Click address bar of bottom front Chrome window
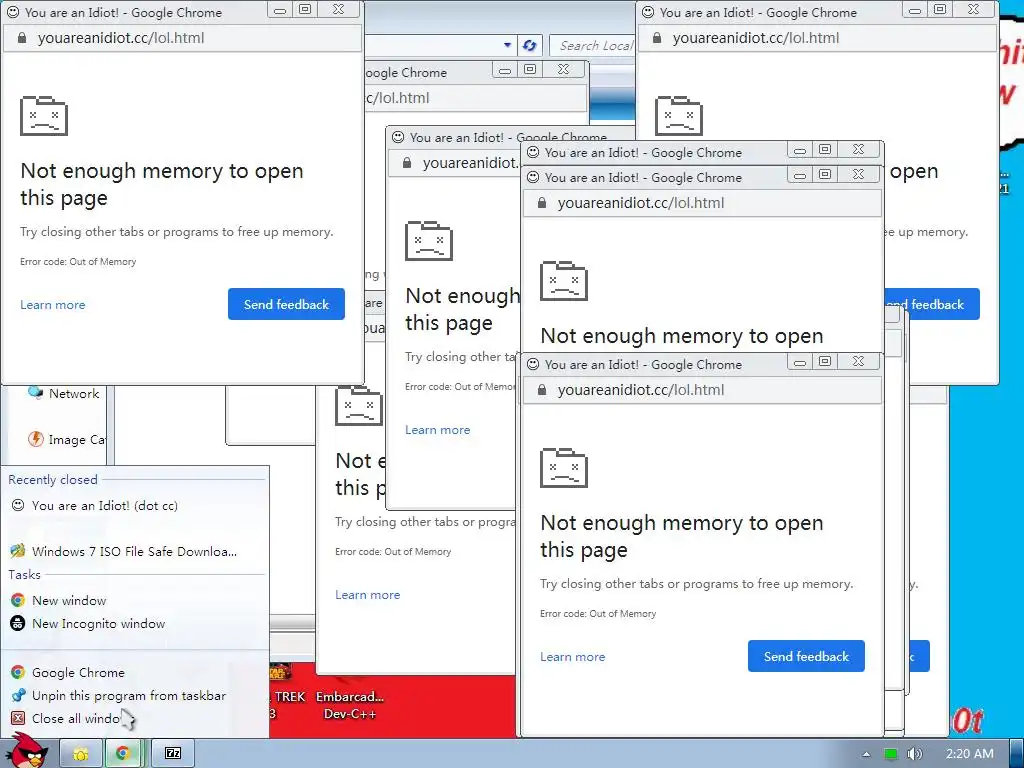The image size is (1024, 768). 702,390
